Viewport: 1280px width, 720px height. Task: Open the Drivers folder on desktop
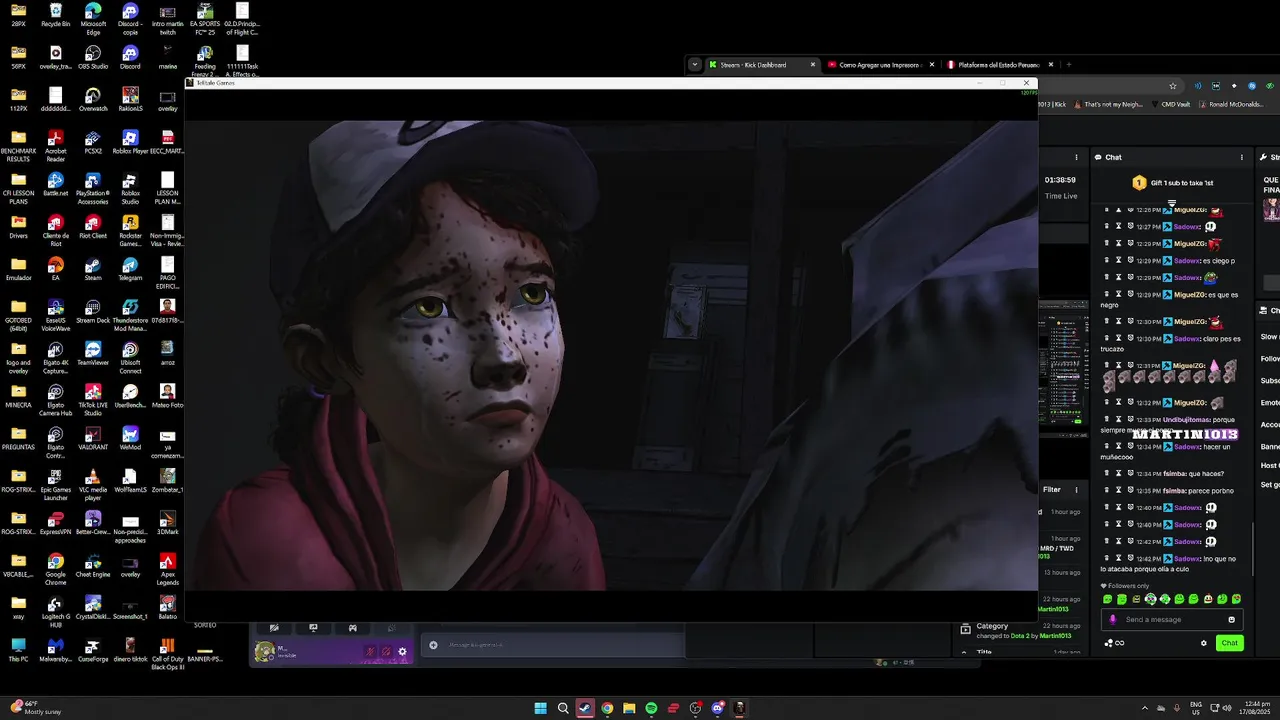click(x=18, y=225)
